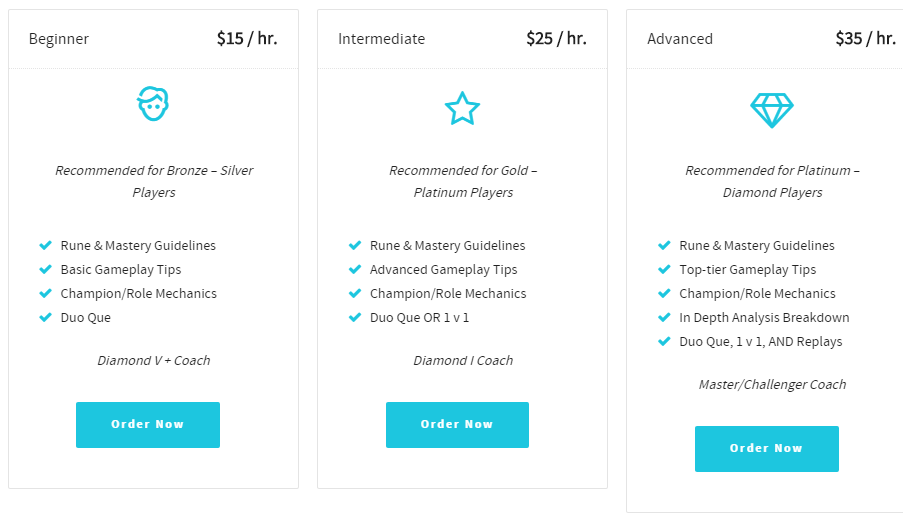903x524 pixels.
Task: Click Duo Que, 1 v 1, AND Replays item
Action: point(760,341)
